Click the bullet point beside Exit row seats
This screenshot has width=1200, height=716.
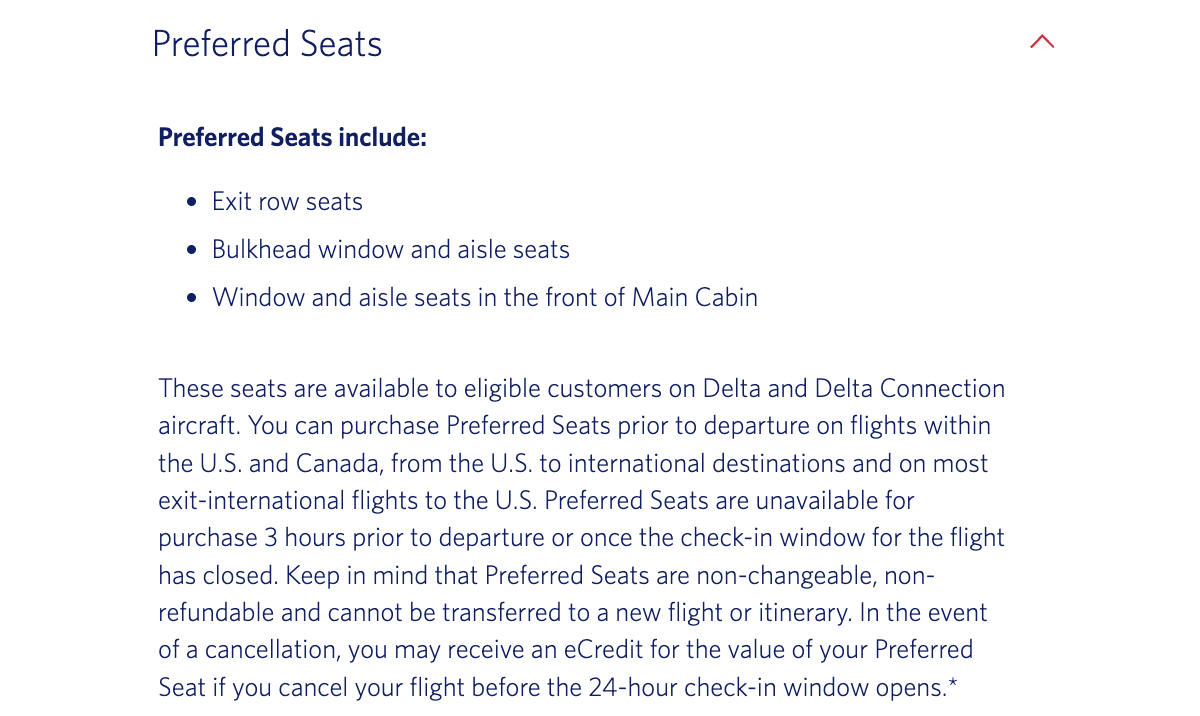[x=191, y=201]
